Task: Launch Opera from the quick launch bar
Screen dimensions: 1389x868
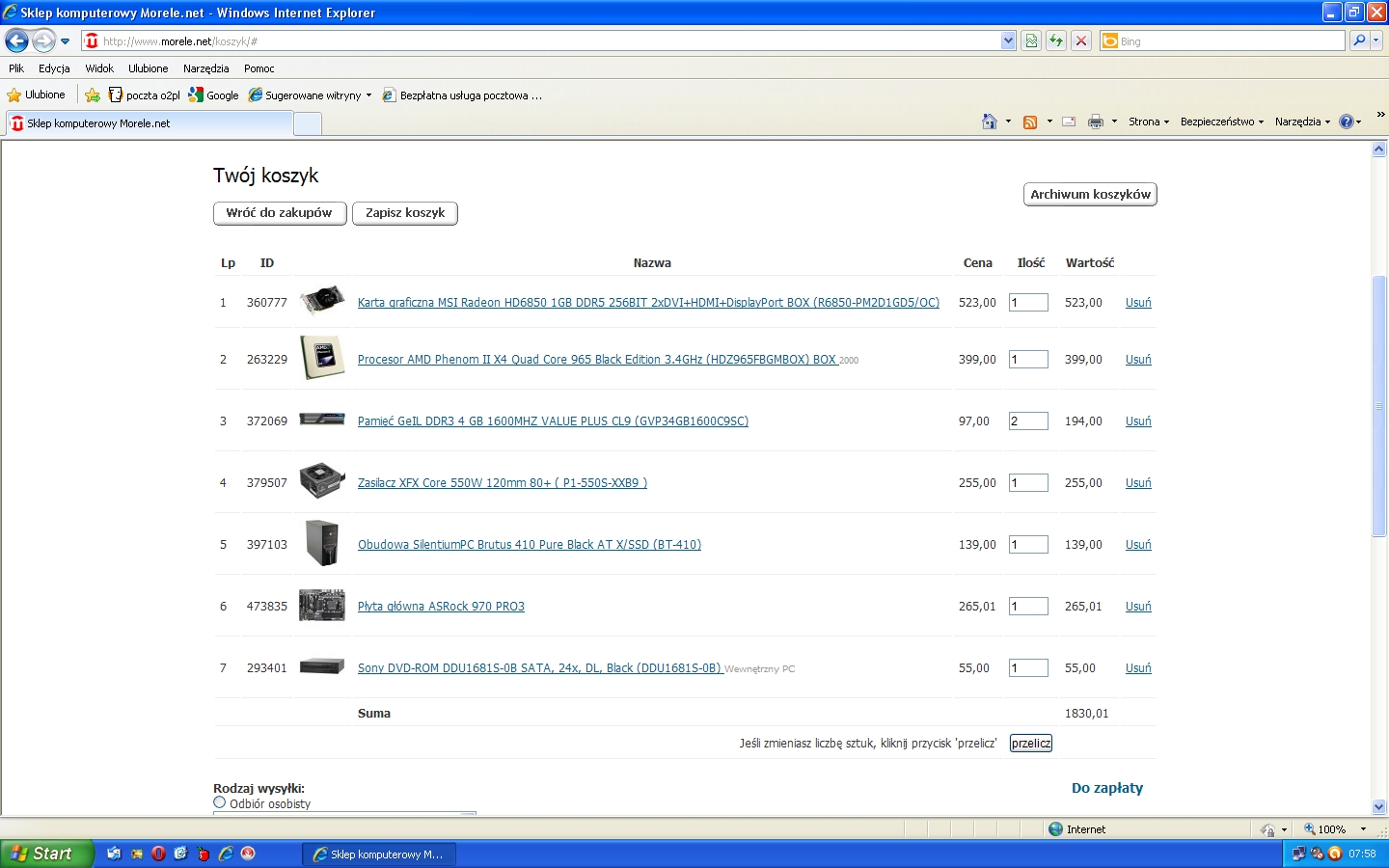Action: [x=158, y=854]
